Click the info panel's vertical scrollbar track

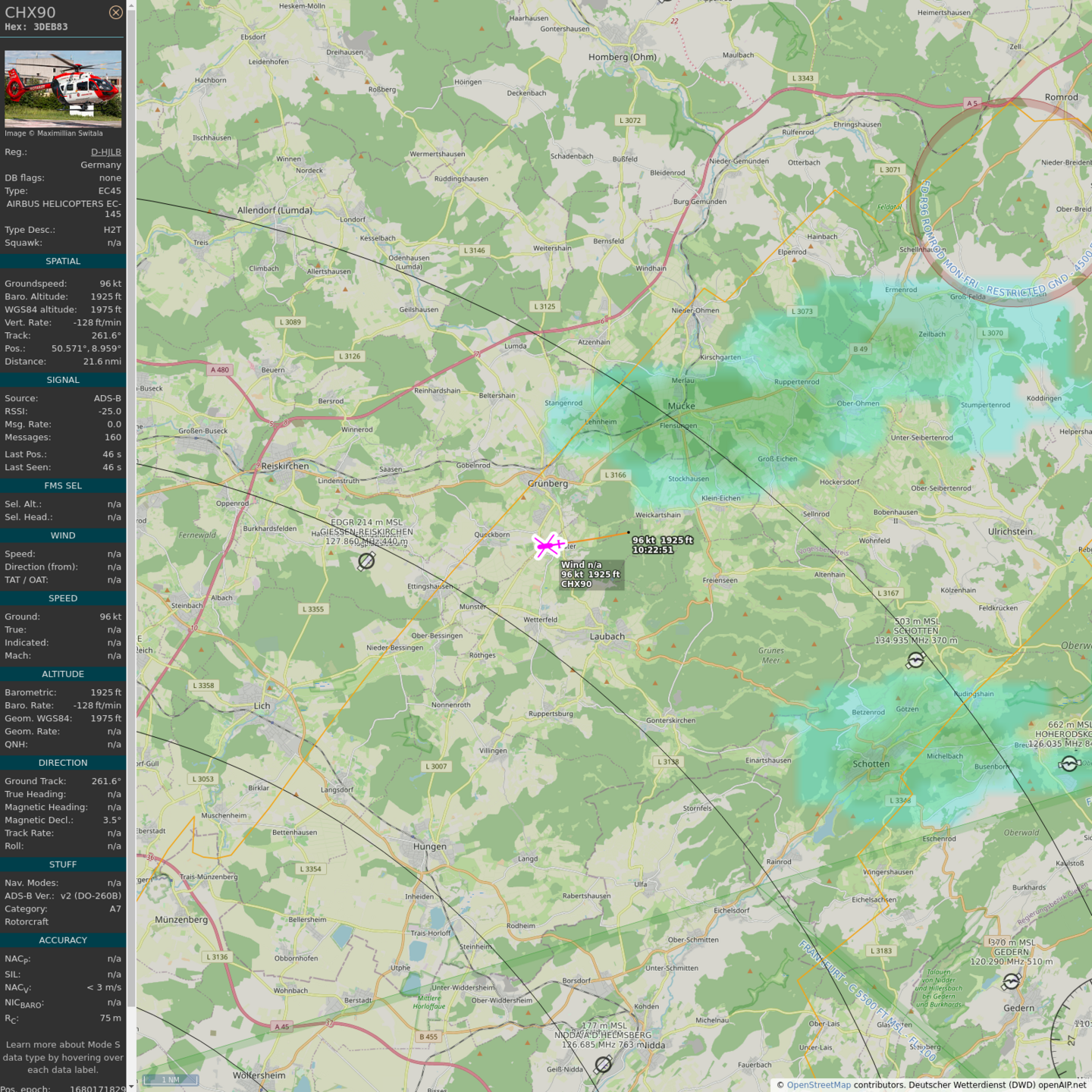coord(131,531)
